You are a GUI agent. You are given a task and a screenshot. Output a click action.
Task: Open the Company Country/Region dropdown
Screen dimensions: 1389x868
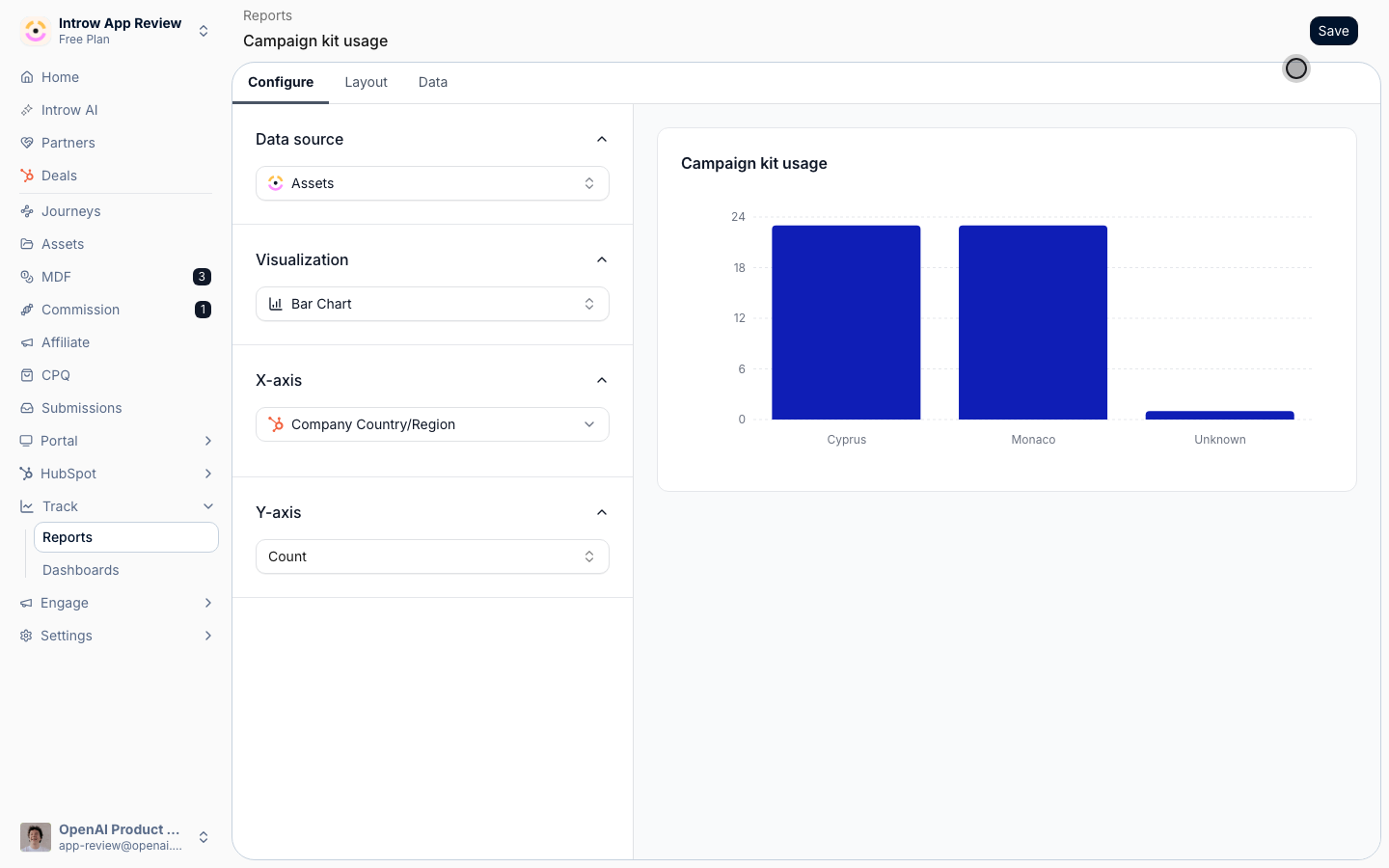(x=432, y=424)
